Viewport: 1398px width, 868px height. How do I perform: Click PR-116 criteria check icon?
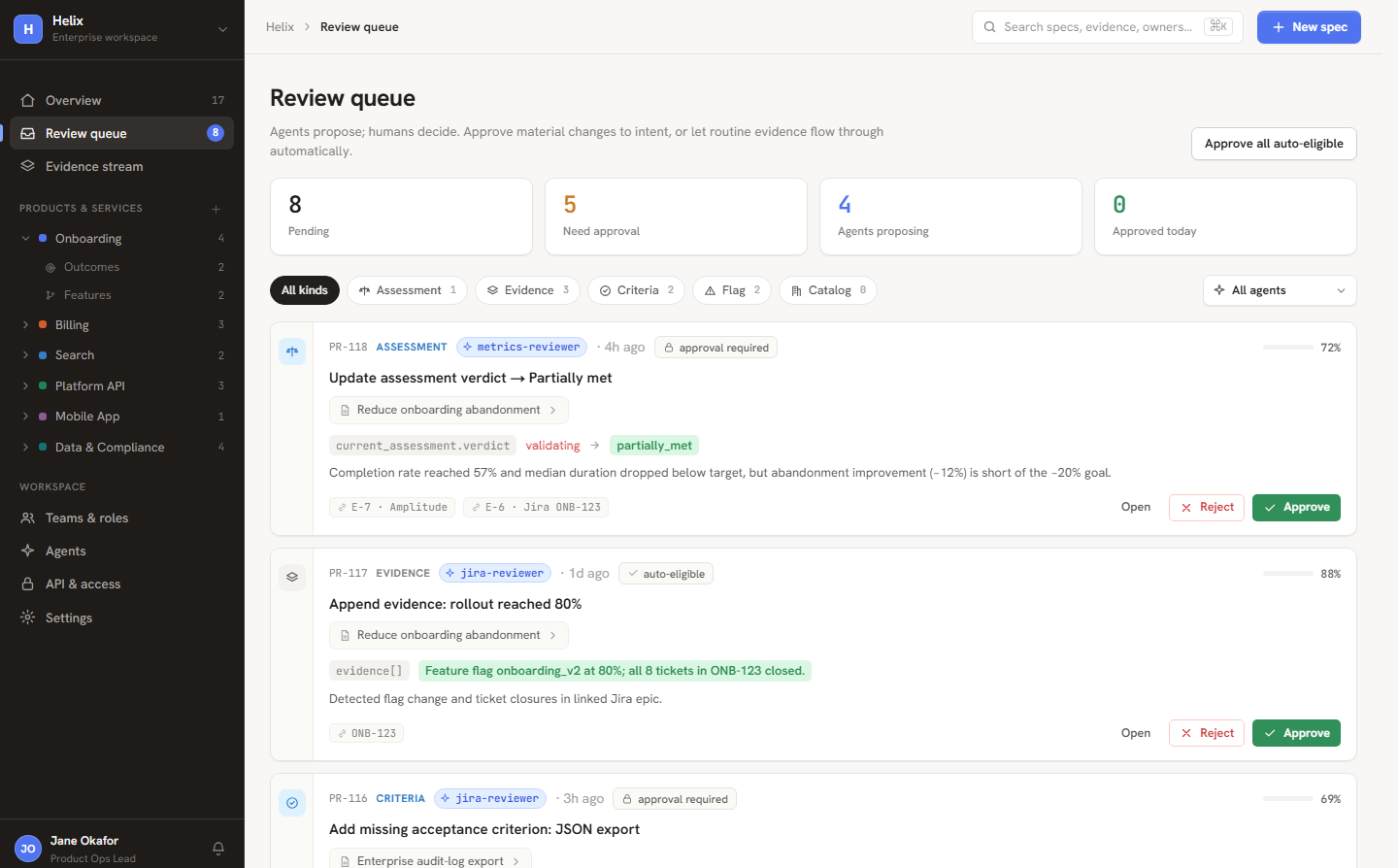(292, 803)
